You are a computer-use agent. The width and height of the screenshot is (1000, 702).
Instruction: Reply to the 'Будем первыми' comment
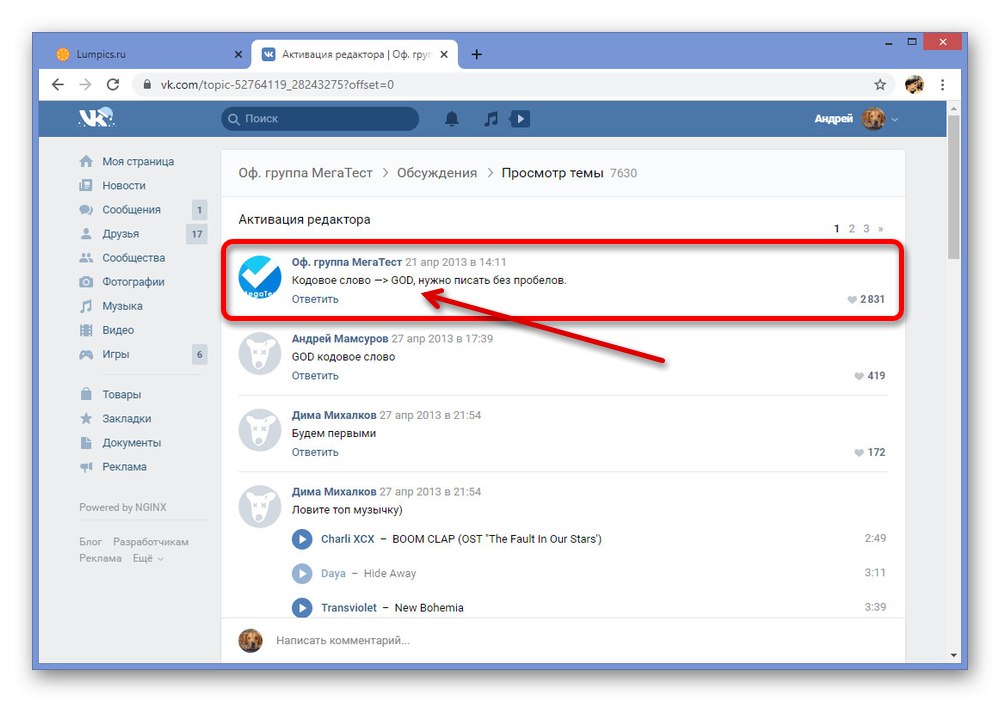(315, 452)
